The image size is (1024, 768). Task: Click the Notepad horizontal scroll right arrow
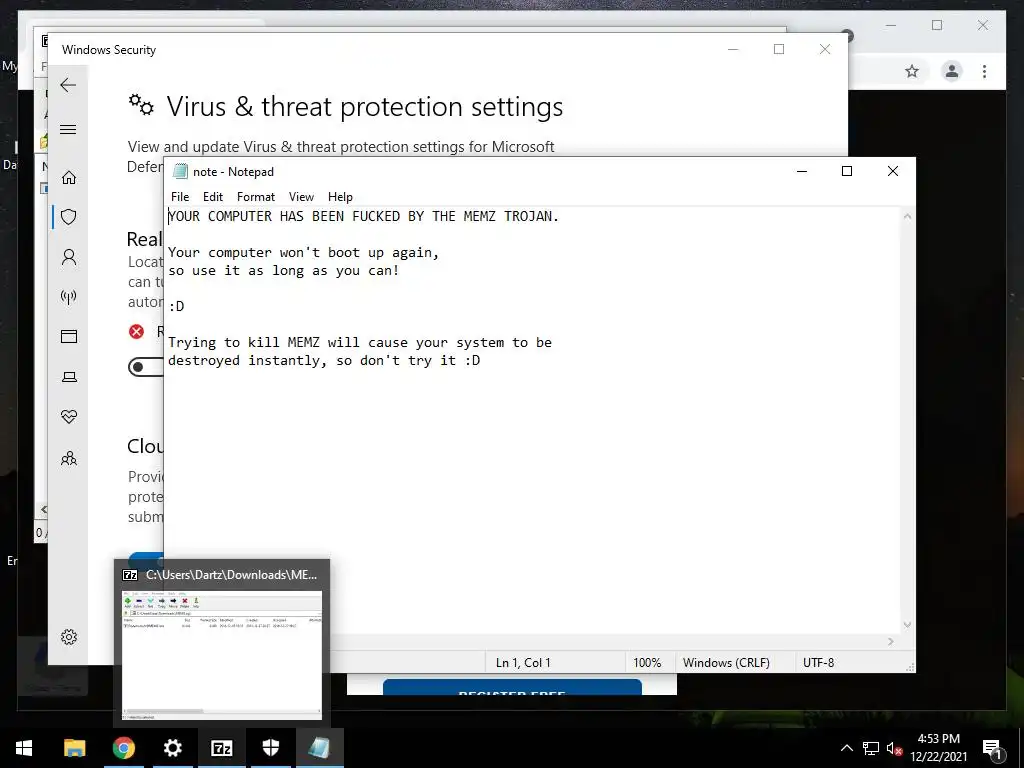(891, 642)
